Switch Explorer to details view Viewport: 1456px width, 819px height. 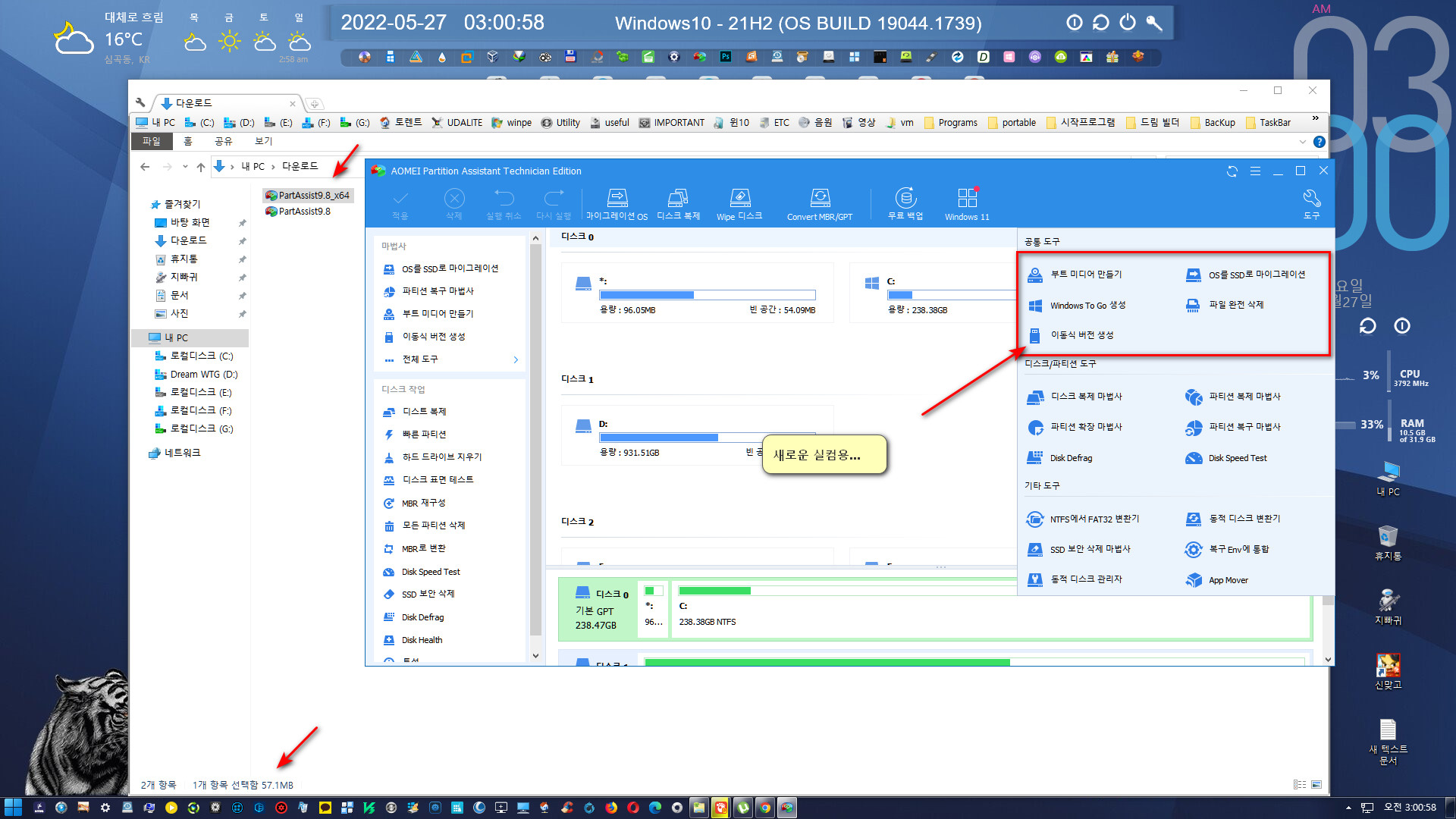coord(1300,785)
